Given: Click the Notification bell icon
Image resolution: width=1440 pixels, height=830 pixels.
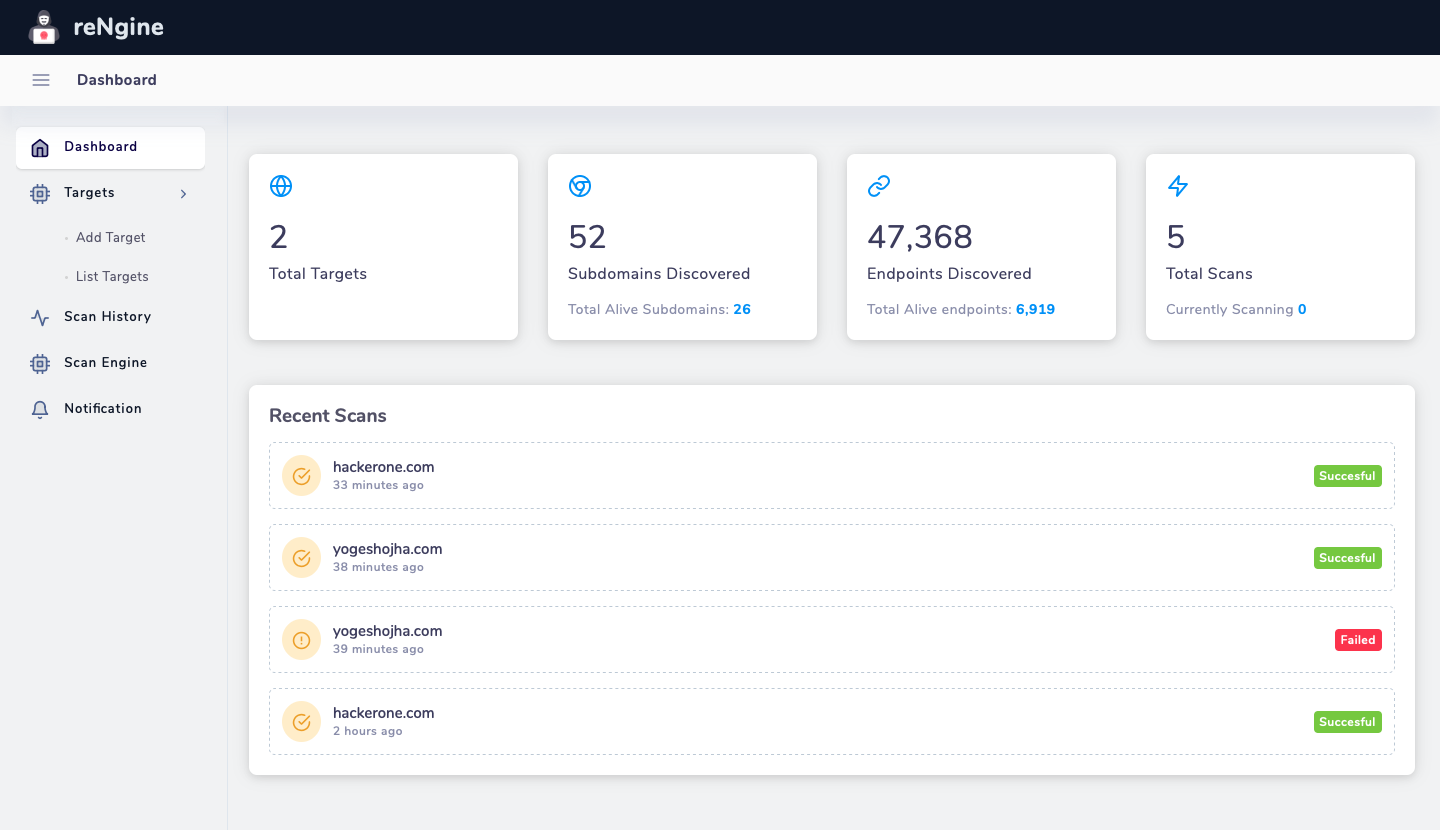Looking at the screenshot, I should [x=40, y=410].
